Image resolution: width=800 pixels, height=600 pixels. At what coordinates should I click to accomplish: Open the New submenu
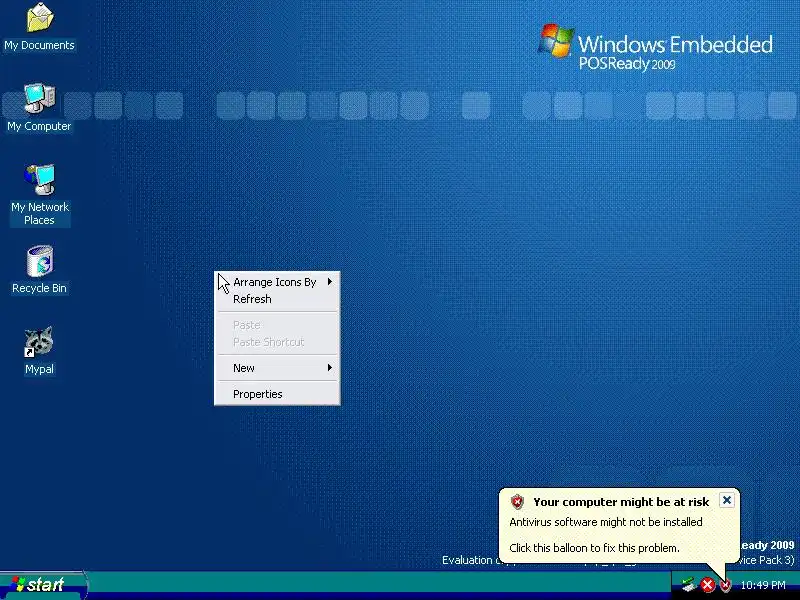click(277, 368)
